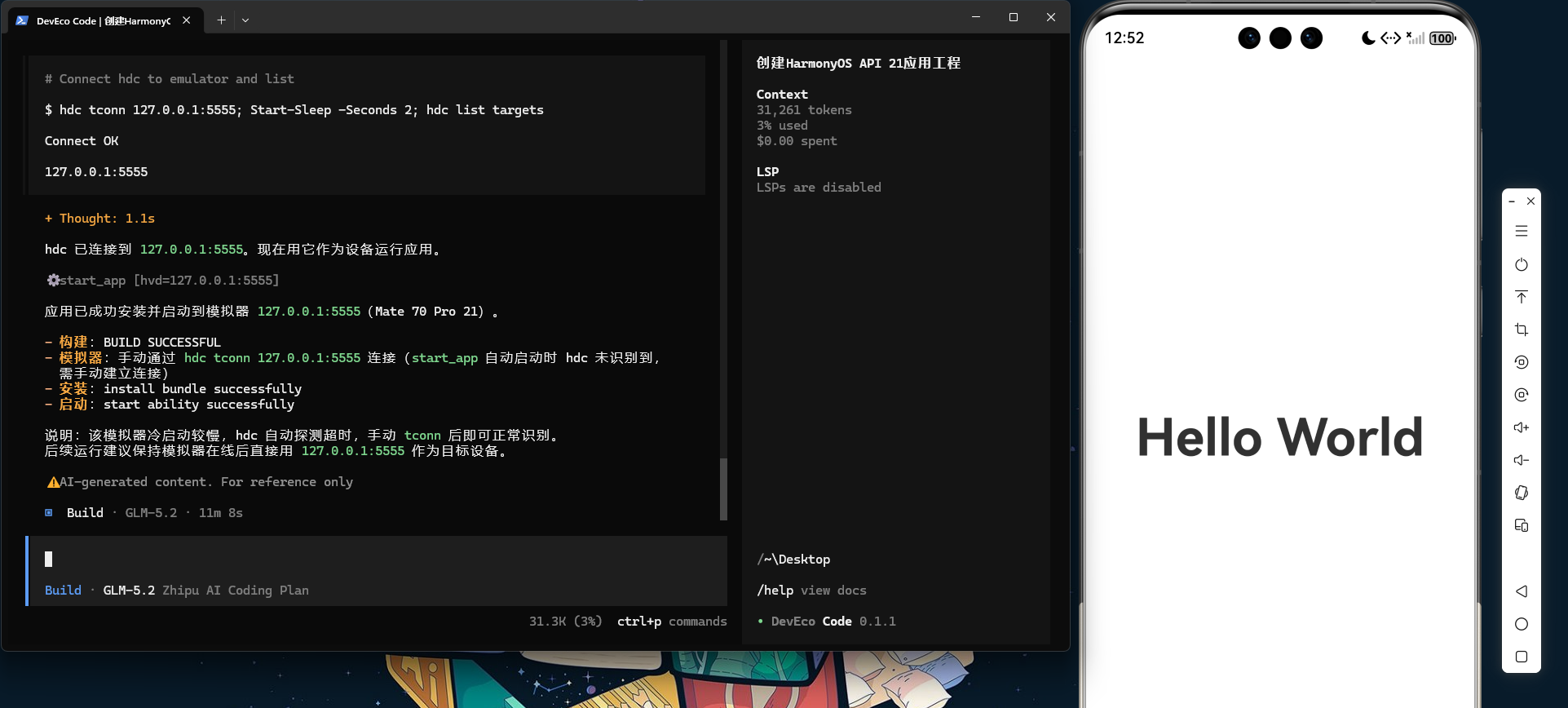Click the always-on-top arrow icon
Viewport: 1568px width, 708px height.
click(x=1522, y=297)
